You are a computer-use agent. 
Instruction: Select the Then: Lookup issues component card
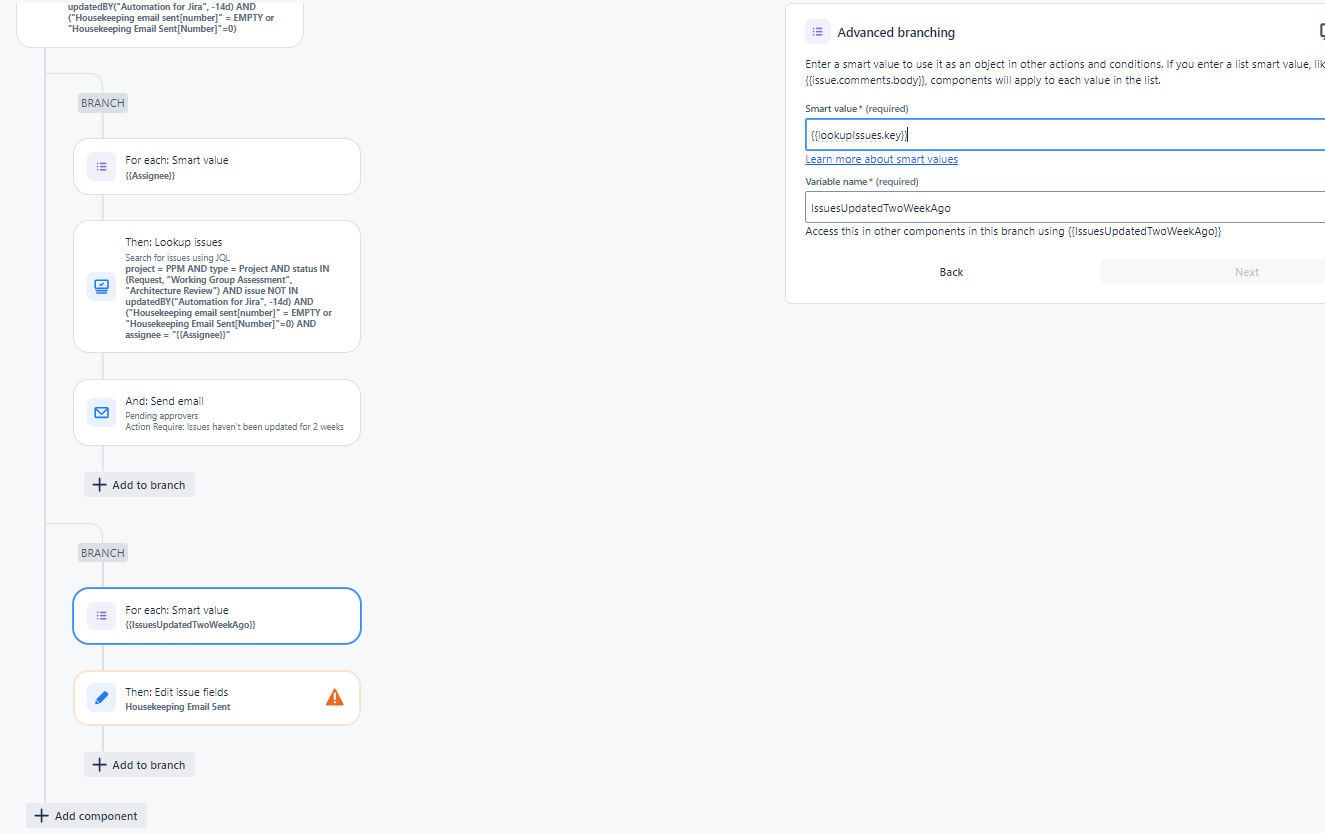coord(216,286)
